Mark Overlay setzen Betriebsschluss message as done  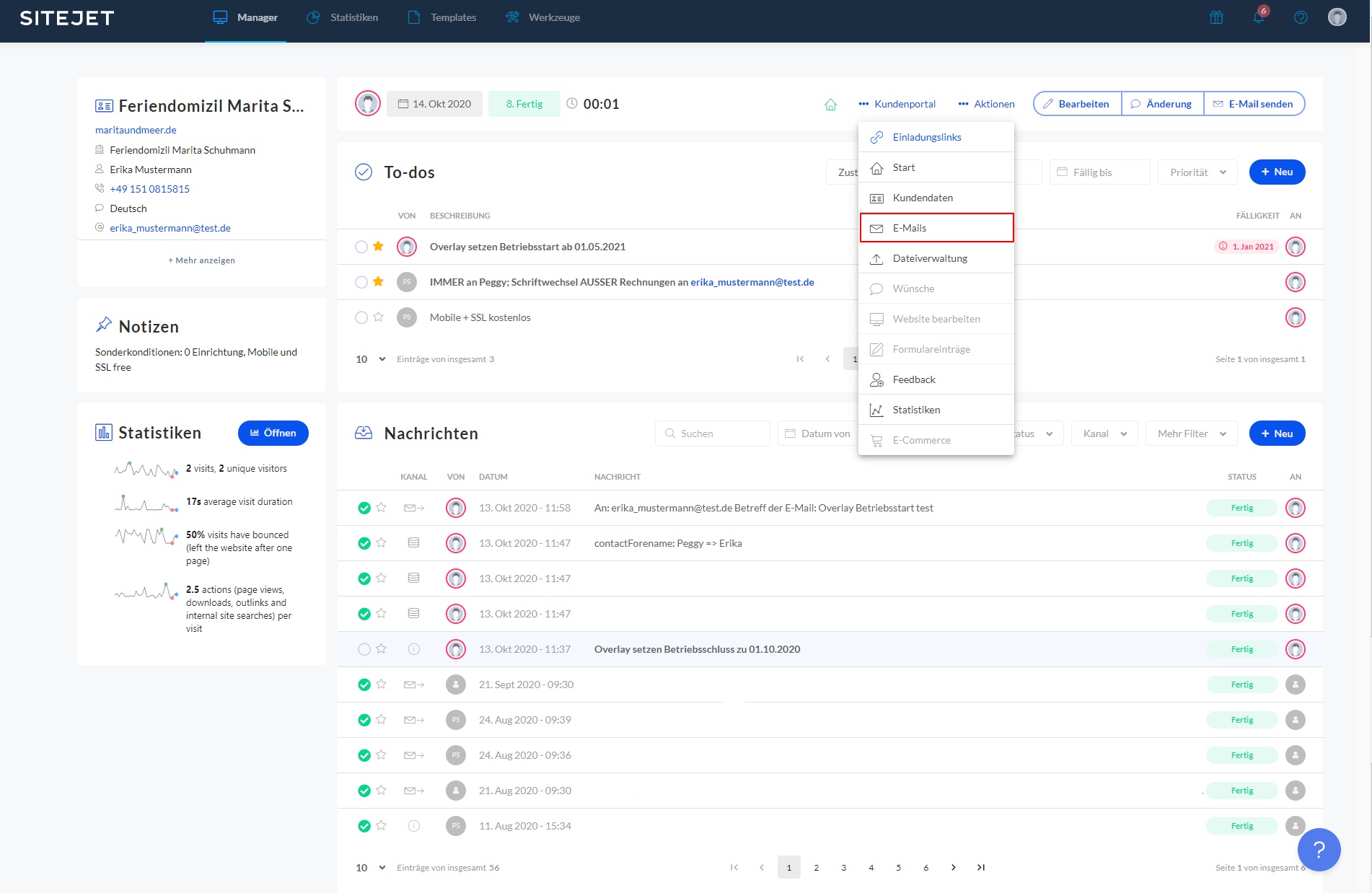(364, 649)
